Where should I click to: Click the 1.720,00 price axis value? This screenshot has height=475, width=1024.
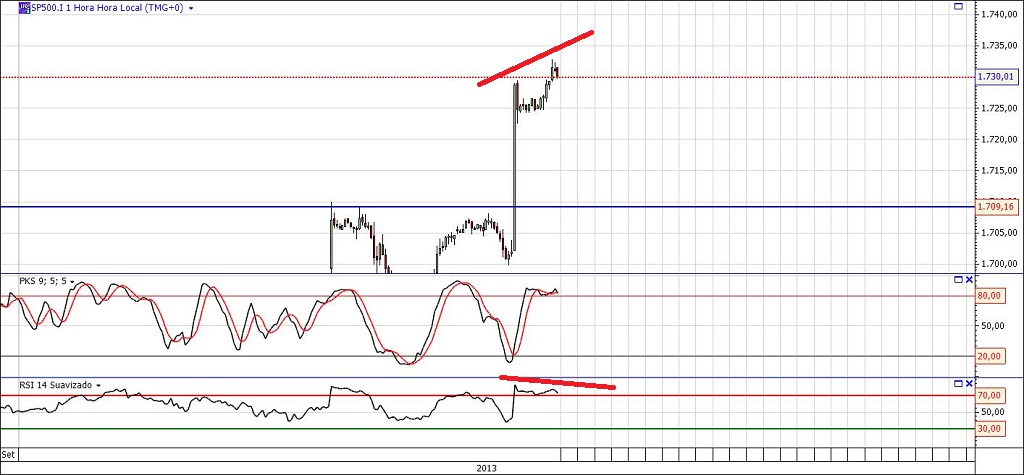(x=998, y=140)
